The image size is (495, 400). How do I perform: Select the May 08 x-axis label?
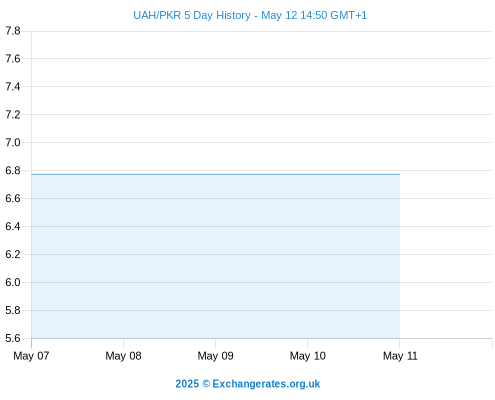coord(123,356)
